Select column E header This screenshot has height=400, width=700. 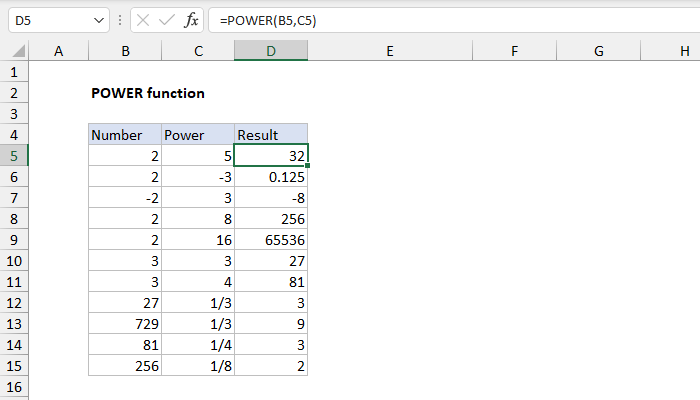click(390, 51)
